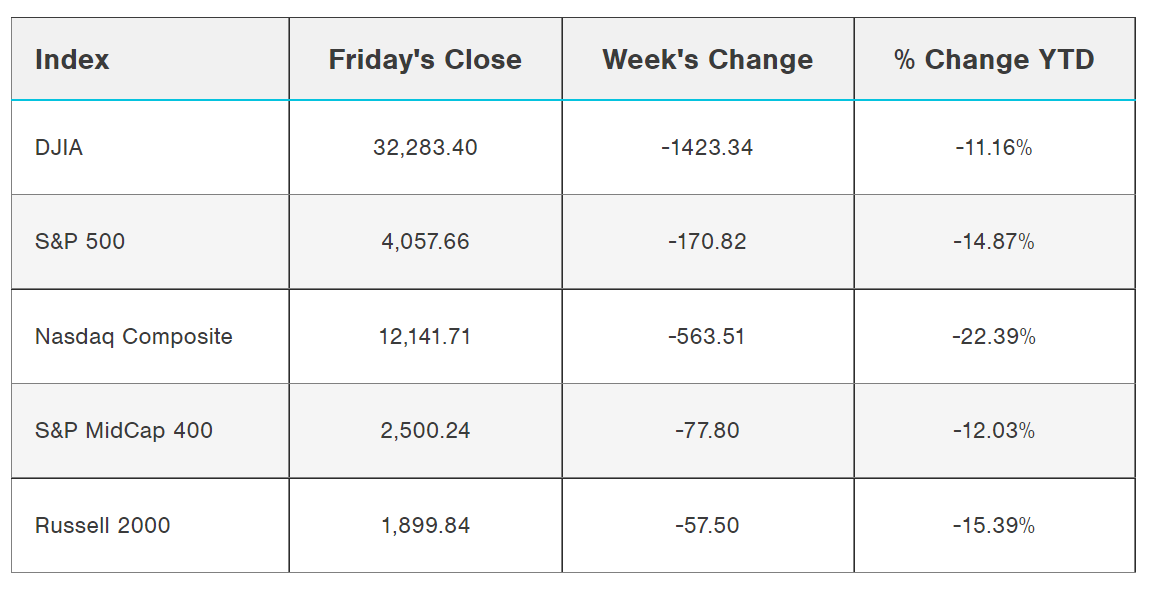Viewport: 1167px width, 595px height.
Task: Click the Week's Change column header
Action: pos(707,60)
